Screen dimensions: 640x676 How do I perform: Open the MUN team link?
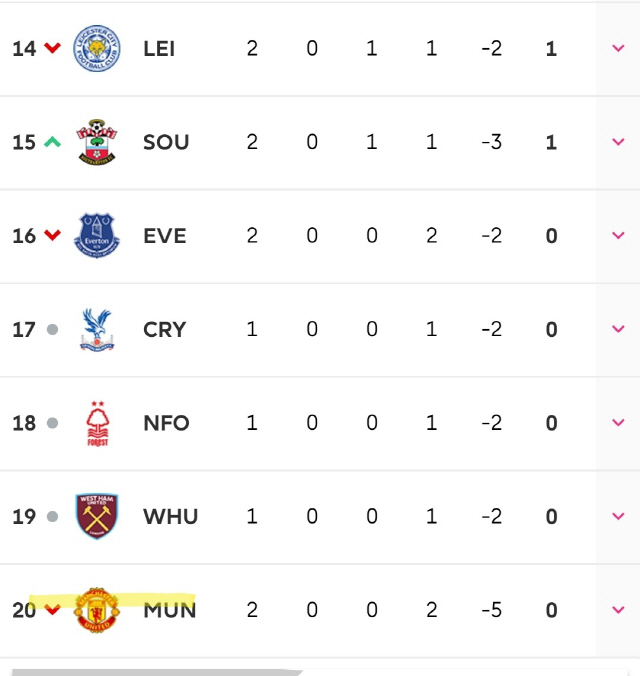(169, 610)
